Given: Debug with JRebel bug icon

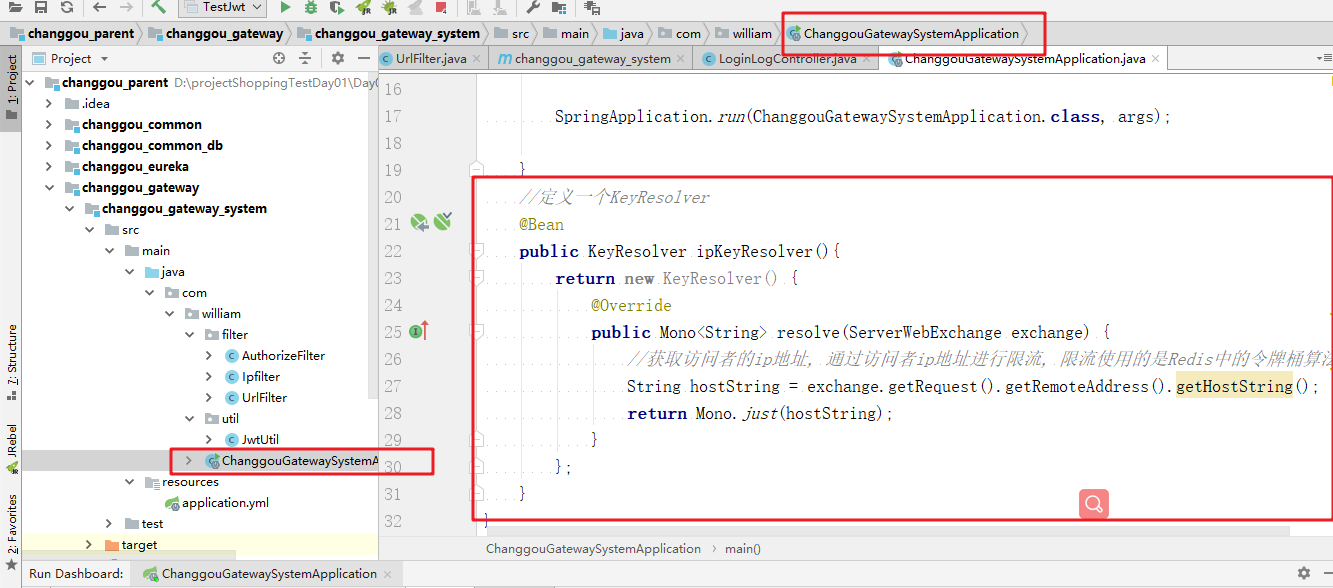Looking at the screenshot, I should pyautogui.click(x=388, y=7).
